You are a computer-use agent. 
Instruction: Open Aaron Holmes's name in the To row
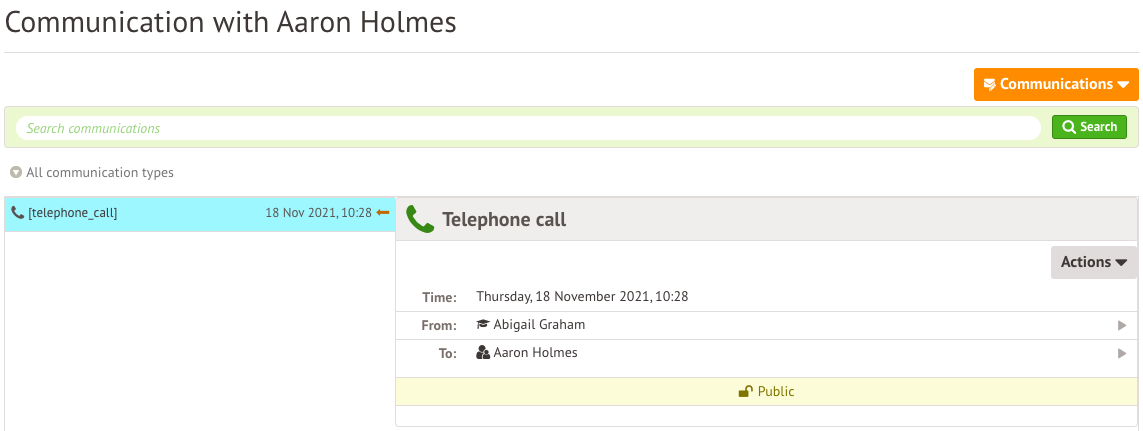point(535,353)
